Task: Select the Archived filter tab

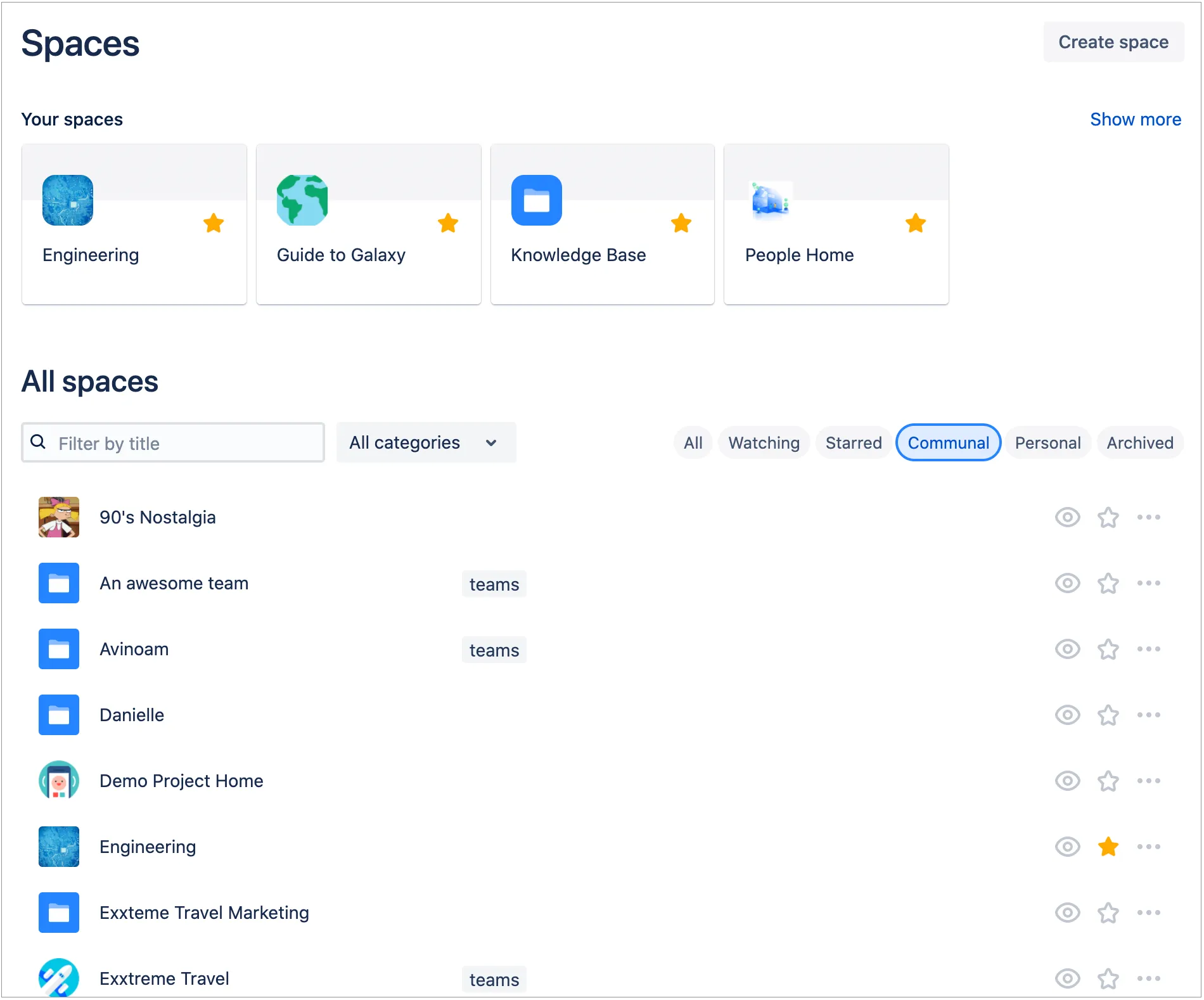Action: tap(1140, 442)
